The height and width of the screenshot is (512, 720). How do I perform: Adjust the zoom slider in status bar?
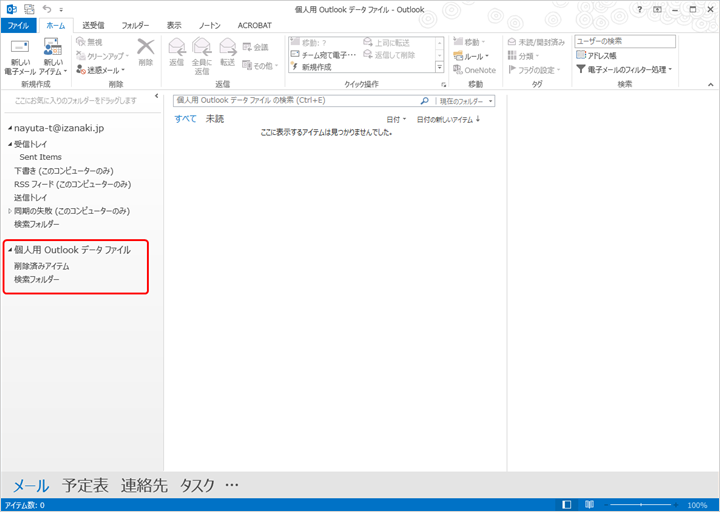(x=641, y=505)
